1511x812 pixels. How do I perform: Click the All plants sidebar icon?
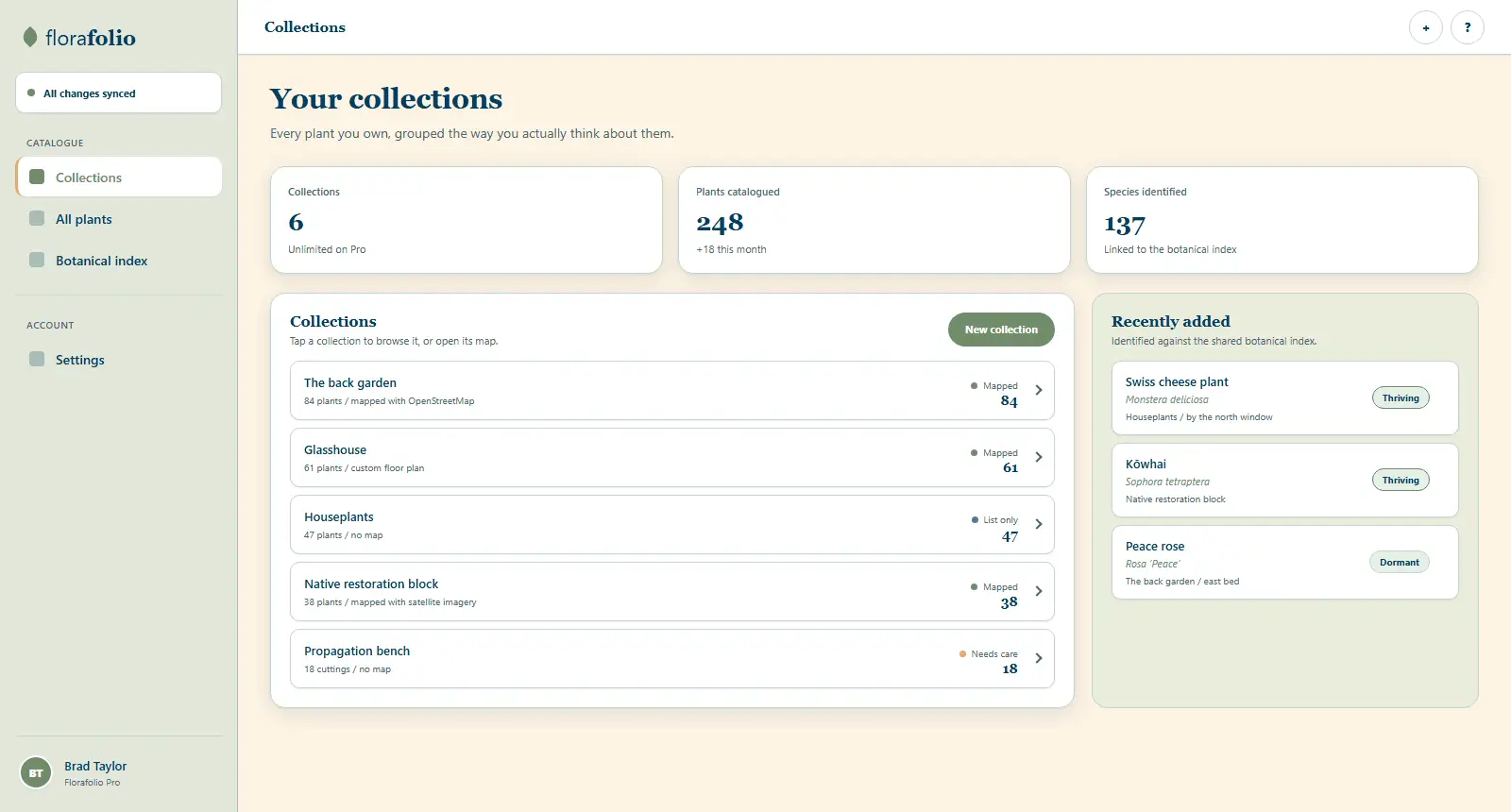pyautogui.click(x=37, y=218)
